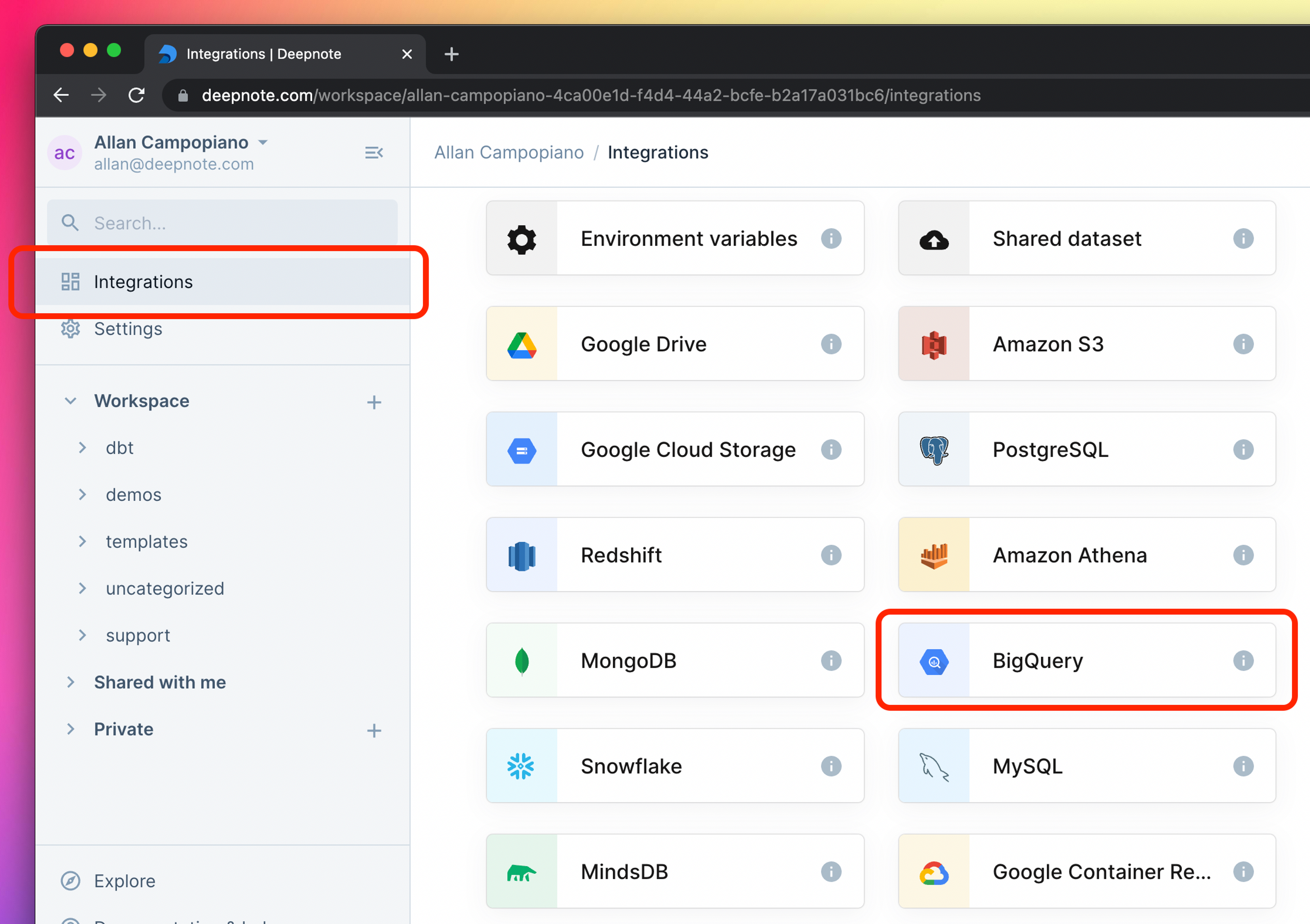Open info for Google Cloud Storage
This screenshot has height=924, width=1310.
831,450
